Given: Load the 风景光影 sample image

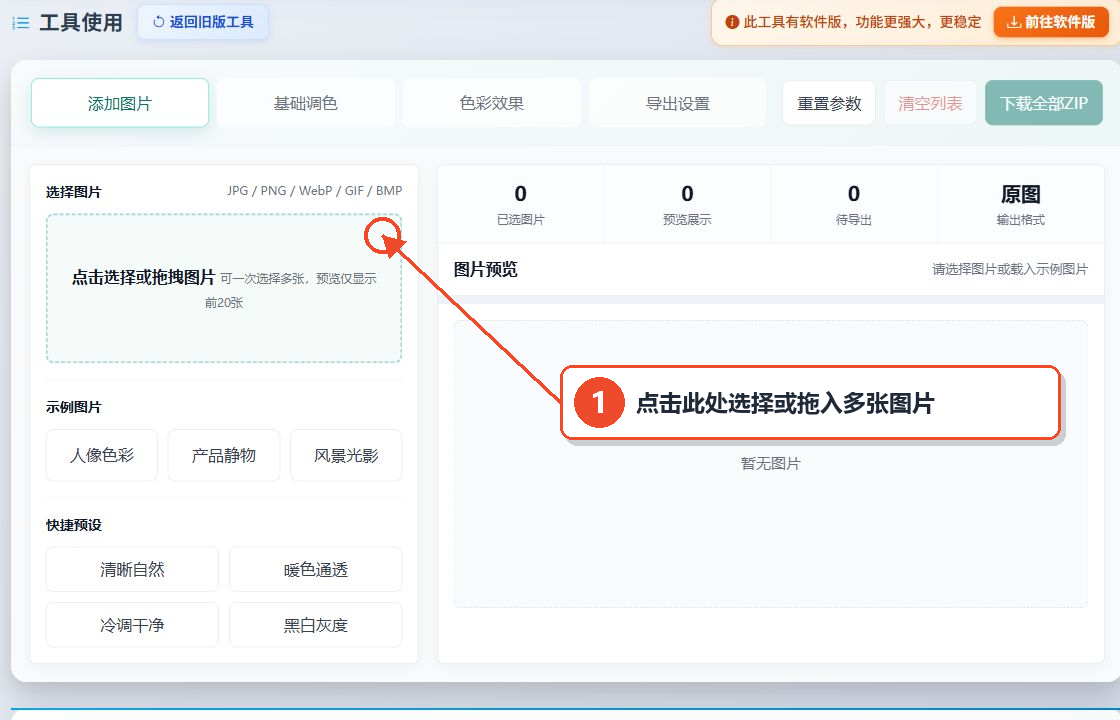Looking at the screenshot, I should click(x=346, y=455).
